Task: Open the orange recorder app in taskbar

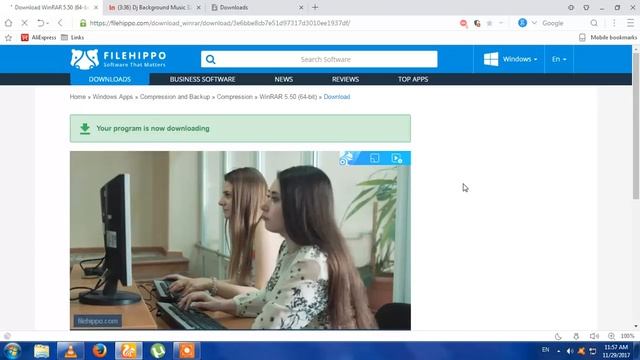Action: (x=187, y=351)
